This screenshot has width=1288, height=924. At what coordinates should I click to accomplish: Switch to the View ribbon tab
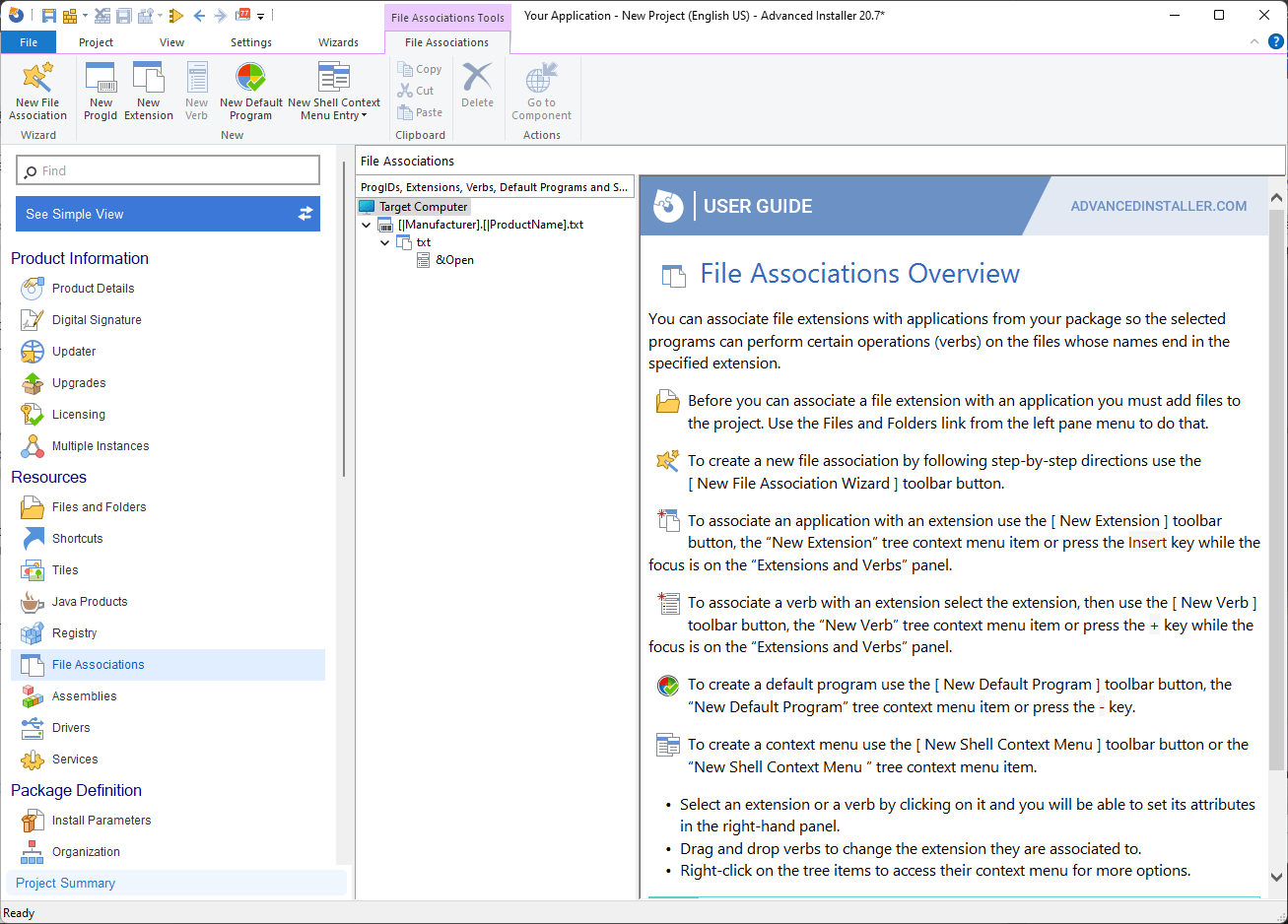click(171, 42)
